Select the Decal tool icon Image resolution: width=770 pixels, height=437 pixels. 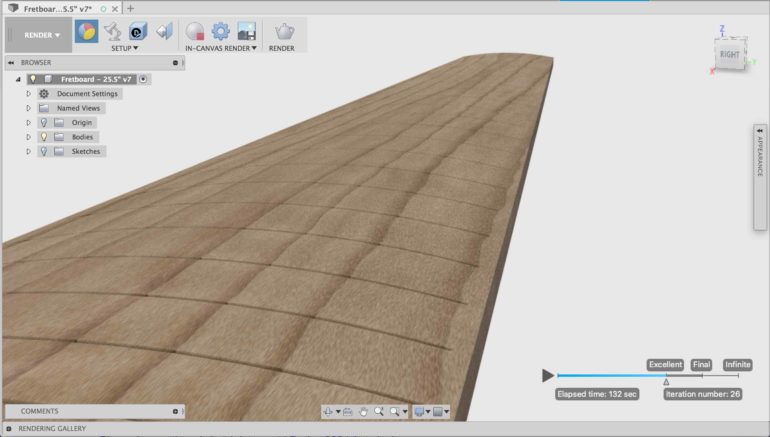coord(138,31)
